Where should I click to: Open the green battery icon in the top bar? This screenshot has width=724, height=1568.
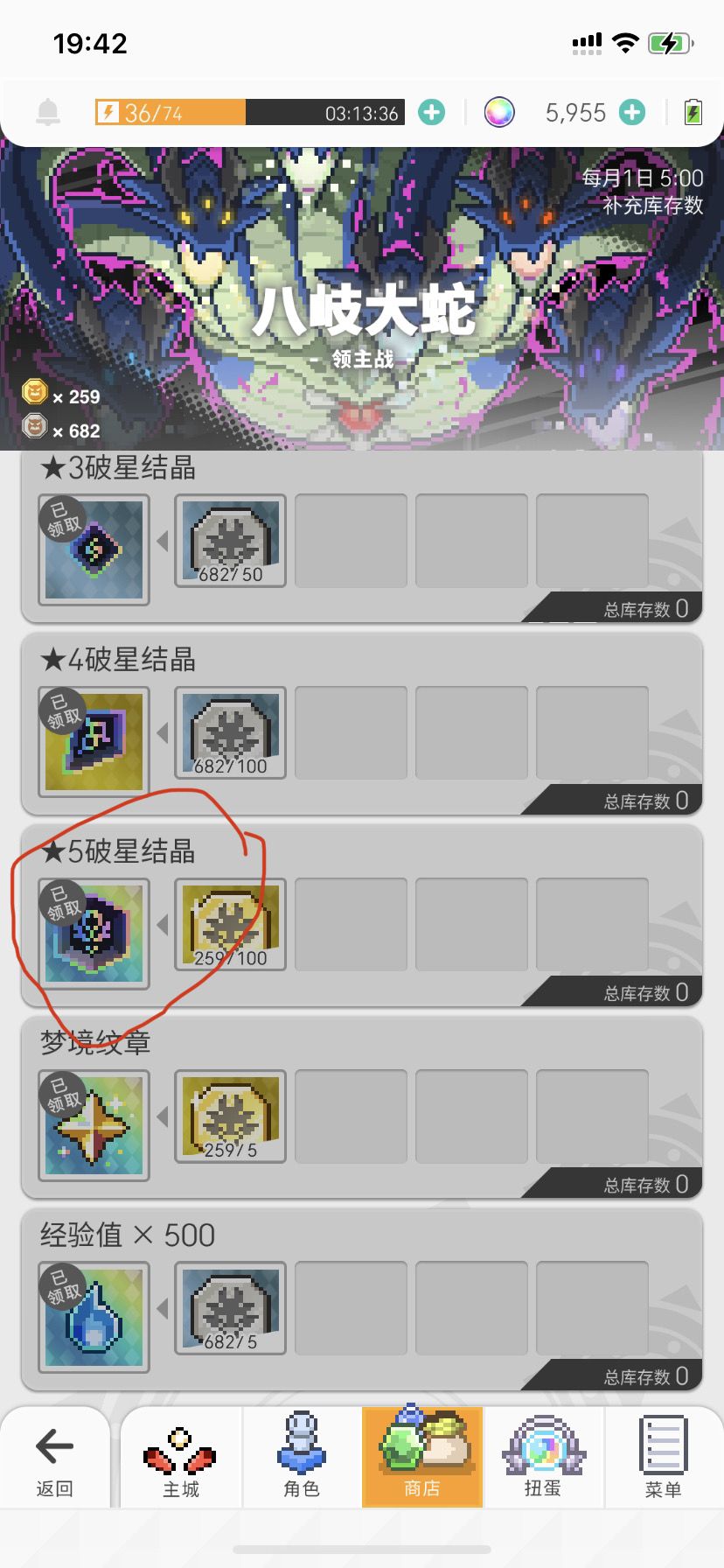pos(693,112)
